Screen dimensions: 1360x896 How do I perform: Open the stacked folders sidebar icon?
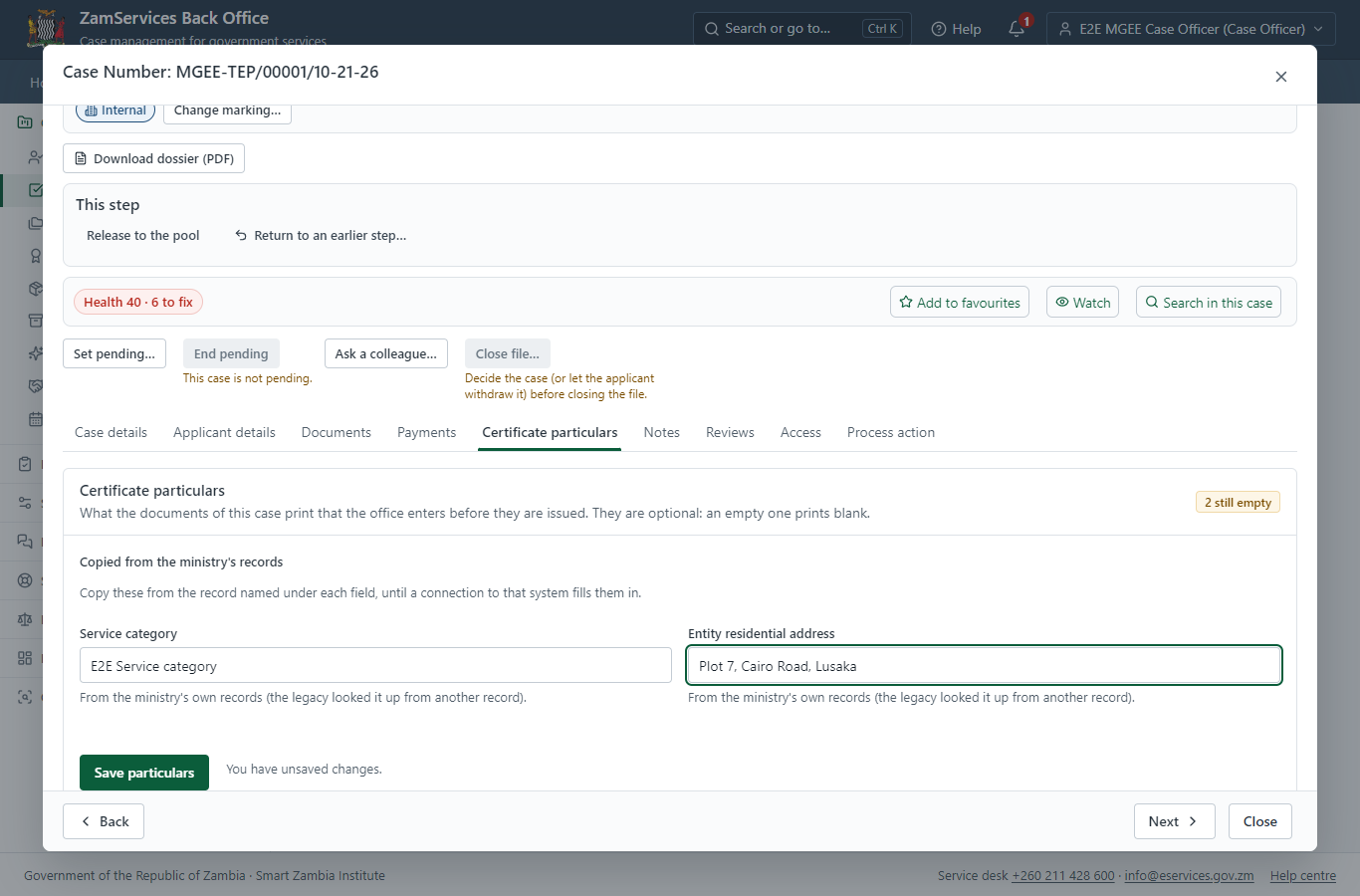[x=36, y=223]
